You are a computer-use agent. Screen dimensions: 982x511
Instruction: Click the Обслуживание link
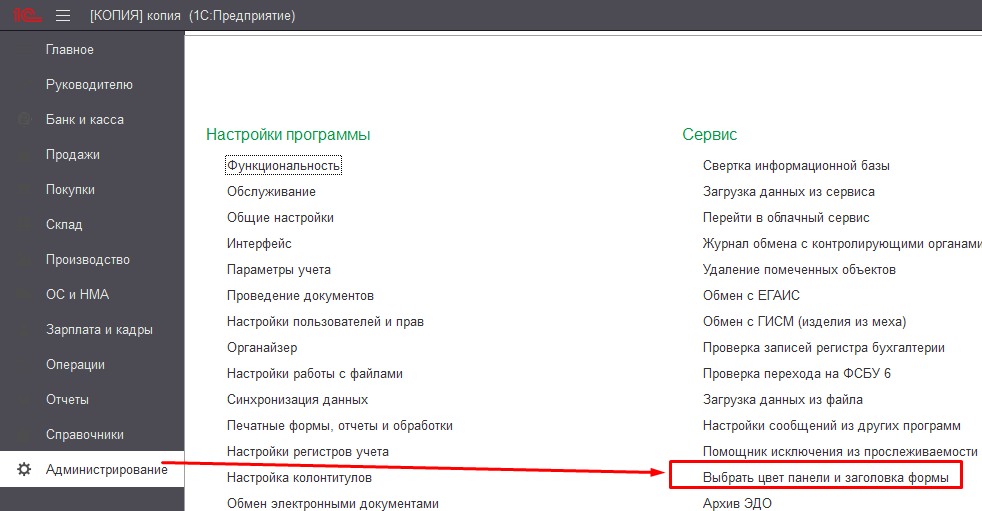(x=271, y=191)
